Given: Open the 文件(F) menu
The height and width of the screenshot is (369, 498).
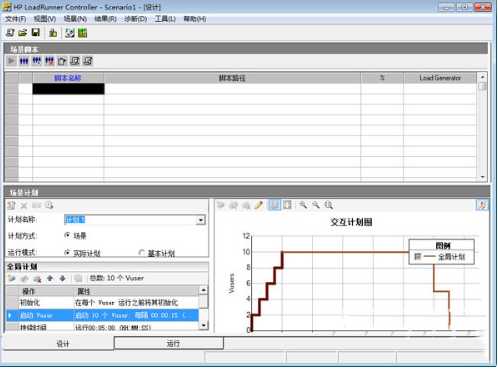Looking at the screenshot, I should coord(15,19).
